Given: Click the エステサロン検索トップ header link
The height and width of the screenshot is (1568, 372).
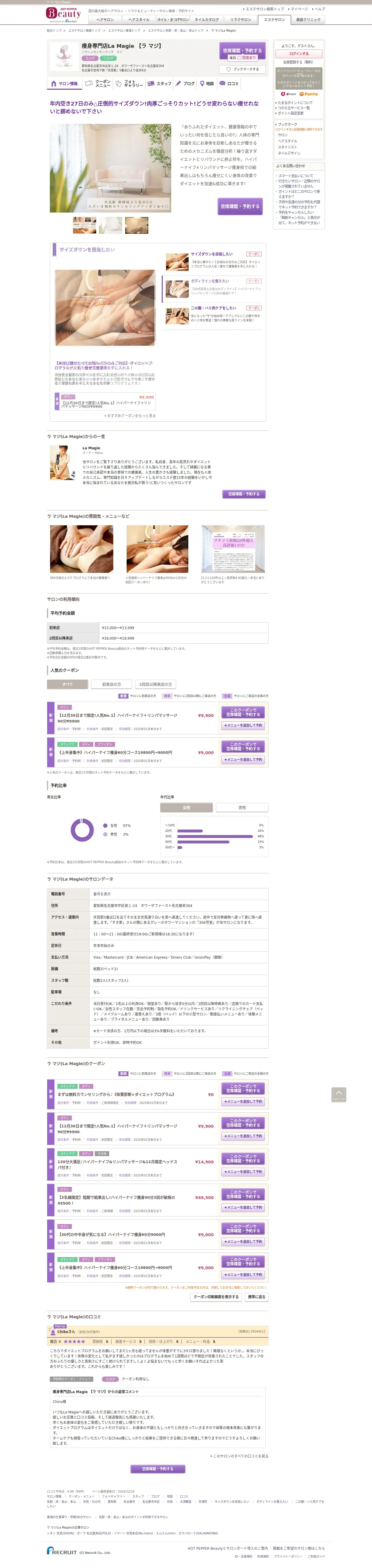Looking at the screenshot, I should point(265,9).
